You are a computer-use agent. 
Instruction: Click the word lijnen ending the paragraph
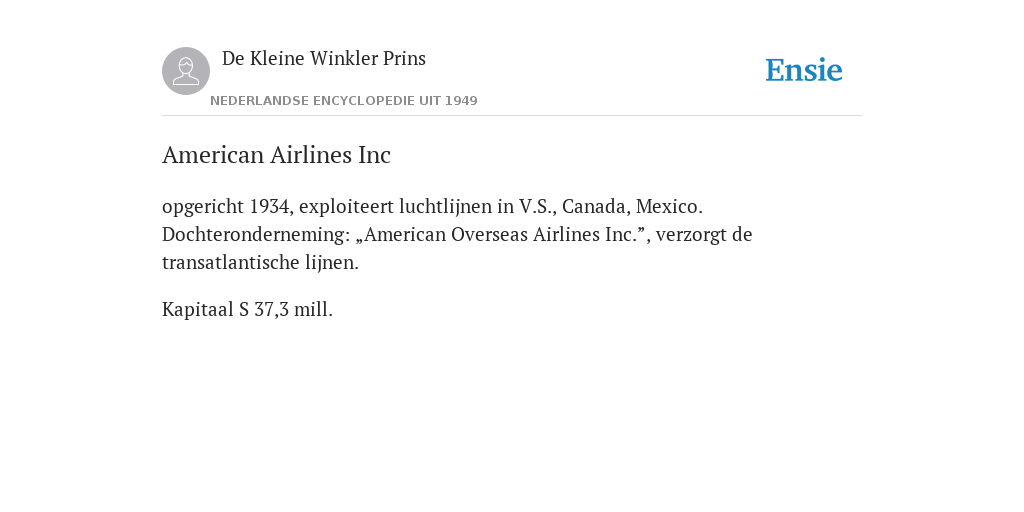coord(332,263)
